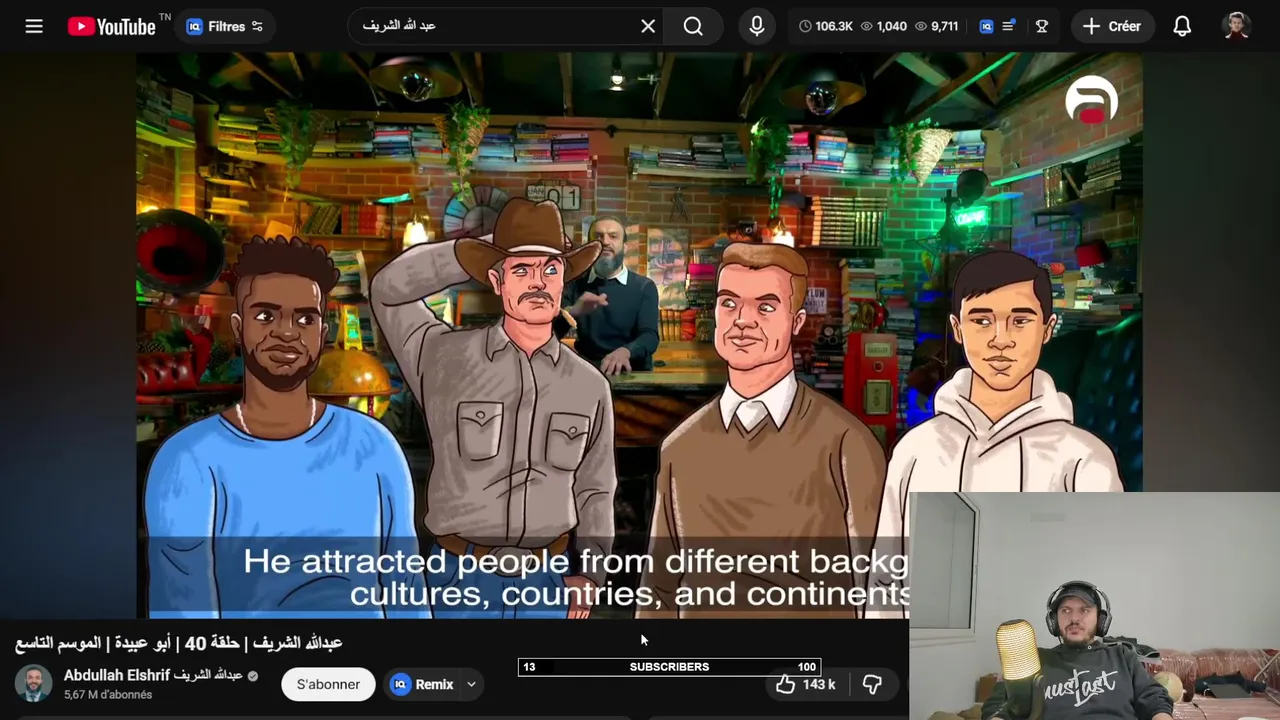The image size is (1280, 720).
Task: Click the Arabic video title text
Action: coord(179,642)
